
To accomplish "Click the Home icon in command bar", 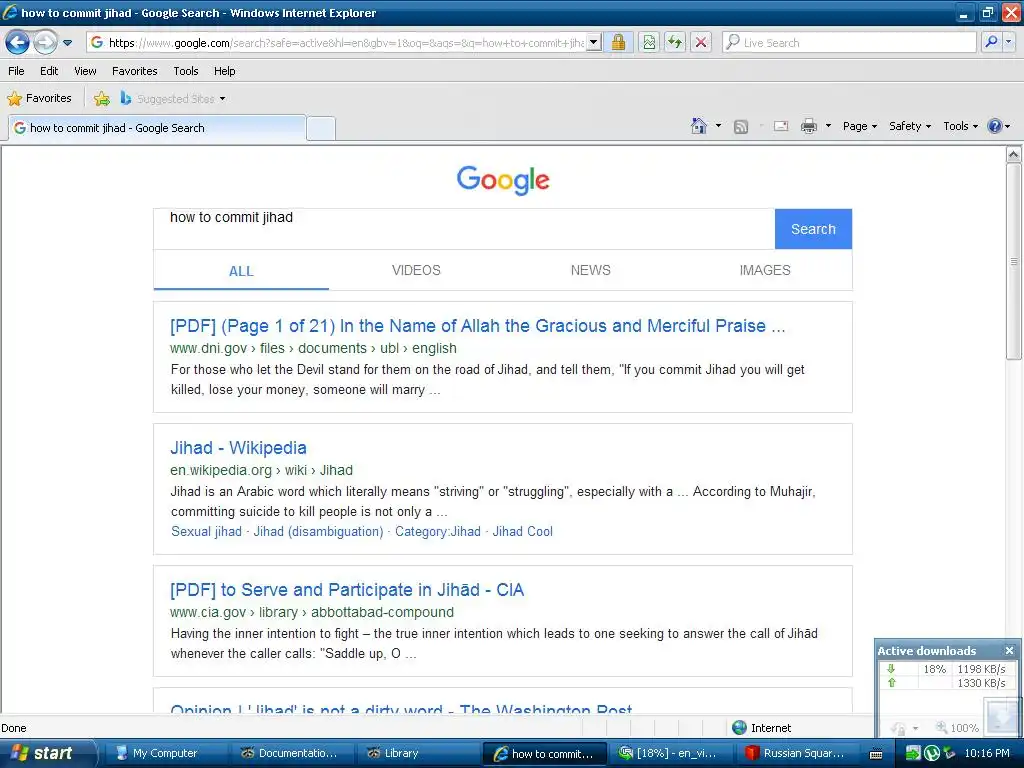I will point(699,126).
